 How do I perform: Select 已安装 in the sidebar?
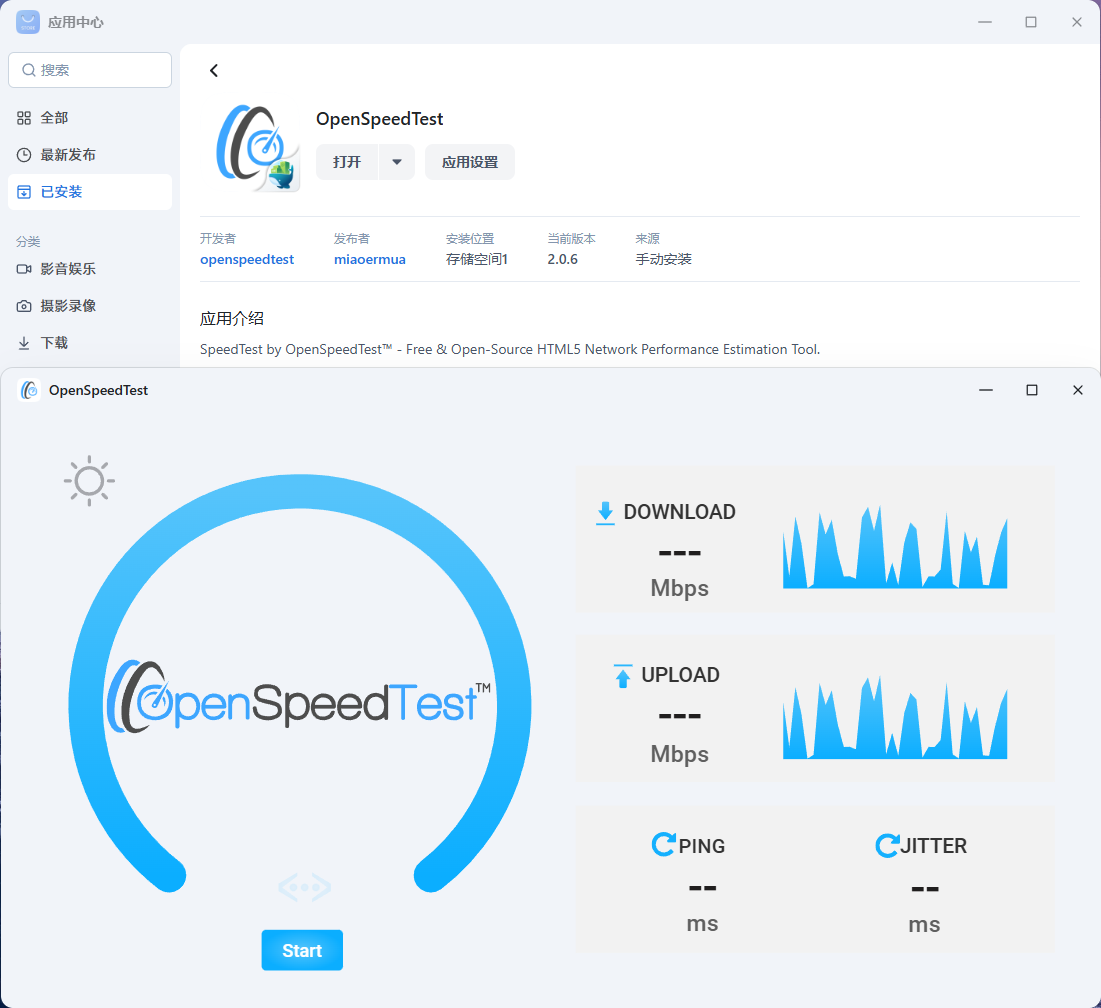(90, 192)
